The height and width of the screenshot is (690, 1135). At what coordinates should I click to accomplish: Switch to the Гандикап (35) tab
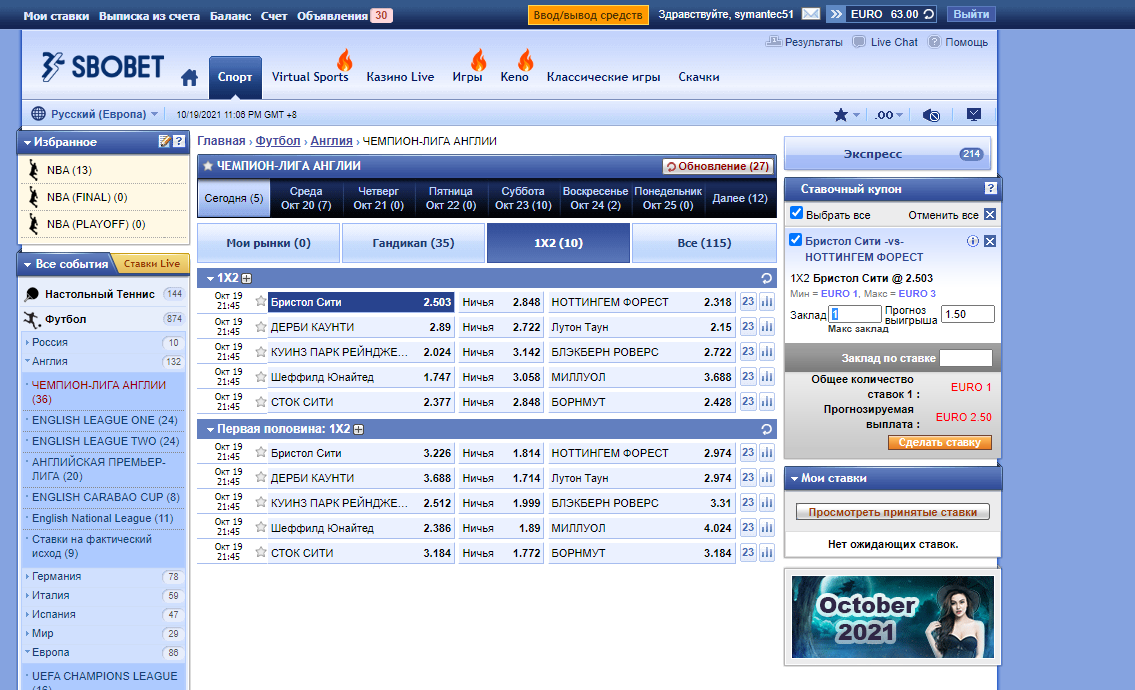[413, 243]
